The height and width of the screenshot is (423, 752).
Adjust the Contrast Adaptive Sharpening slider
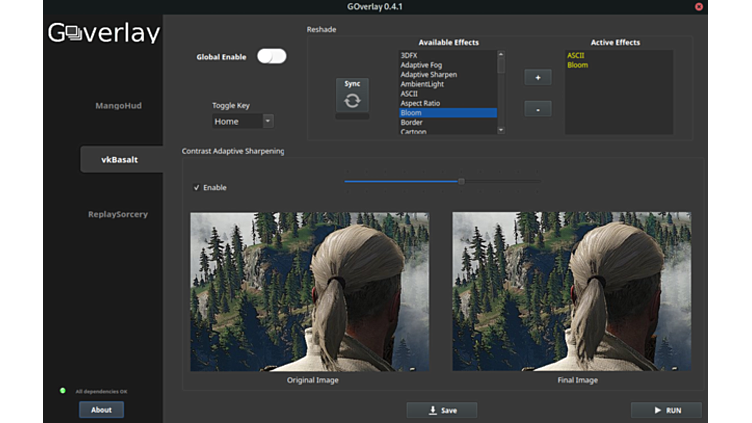(x=461, y=181)
